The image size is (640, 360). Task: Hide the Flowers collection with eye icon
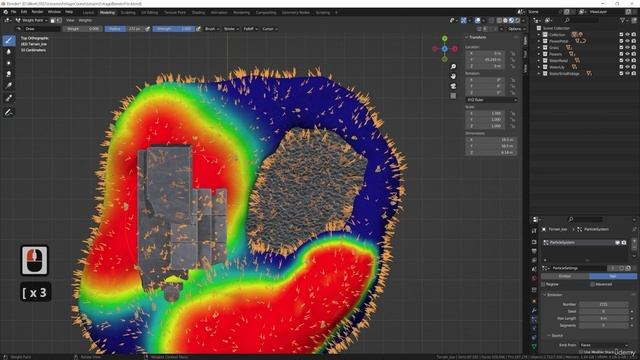[x=627, y=54]
